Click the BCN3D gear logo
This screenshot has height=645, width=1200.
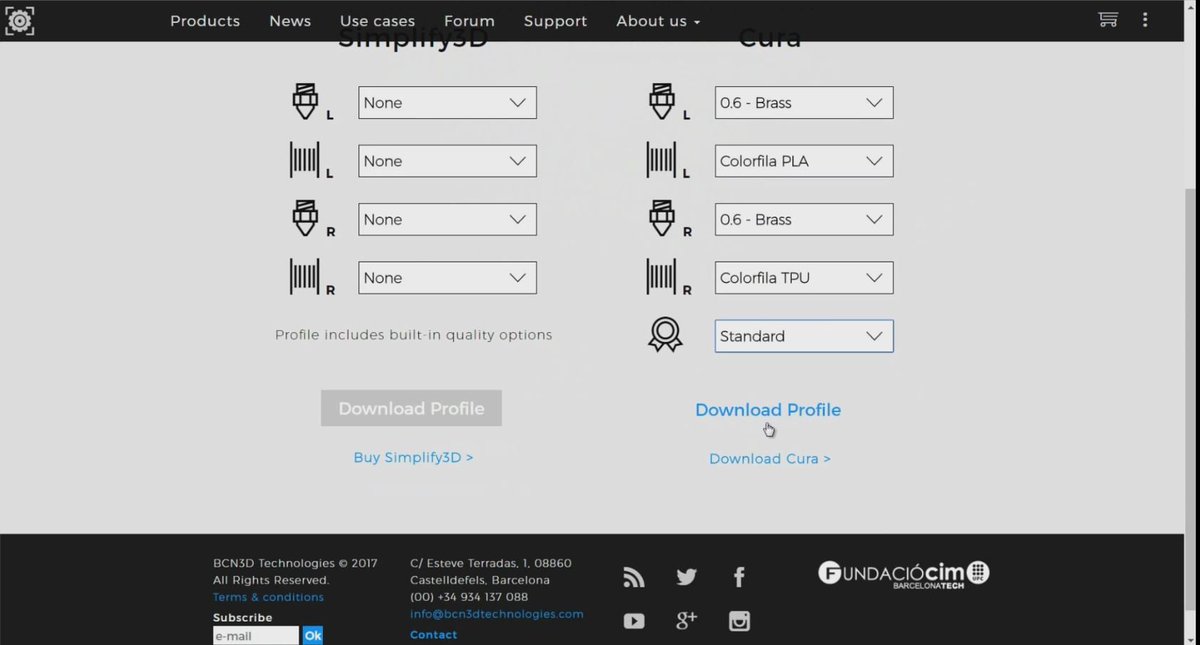point(19,20)
